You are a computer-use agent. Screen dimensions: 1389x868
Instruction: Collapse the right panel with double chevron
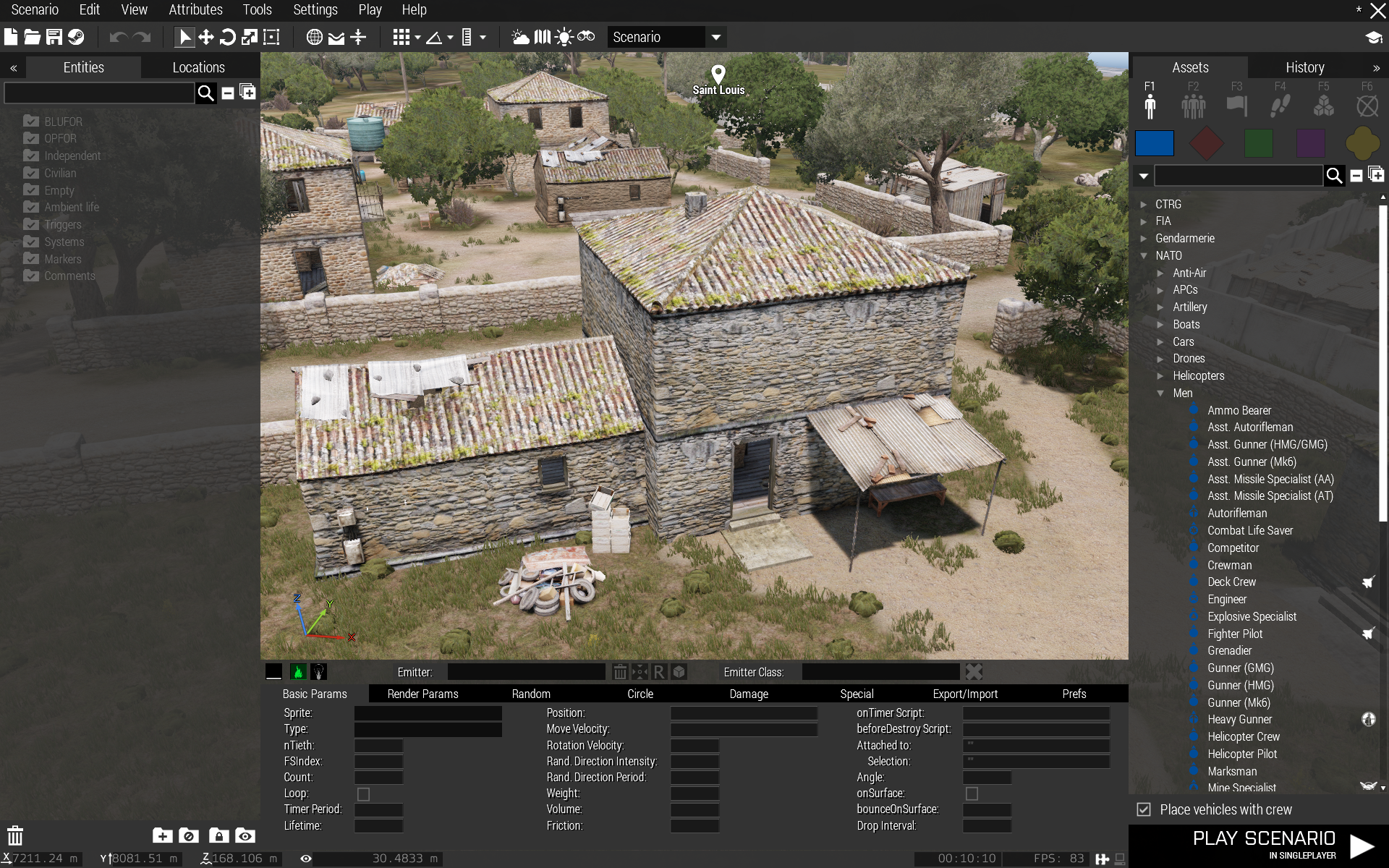click(x=1376, y=68)
